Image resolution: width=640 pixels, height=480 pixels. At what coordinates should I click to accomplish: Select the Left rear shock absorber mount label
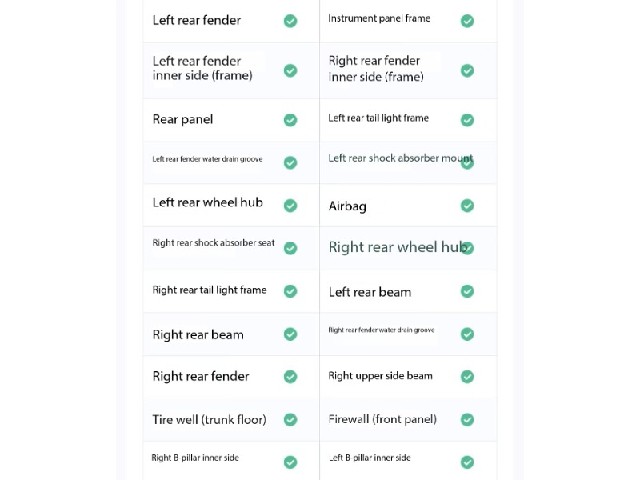[401, 158]
